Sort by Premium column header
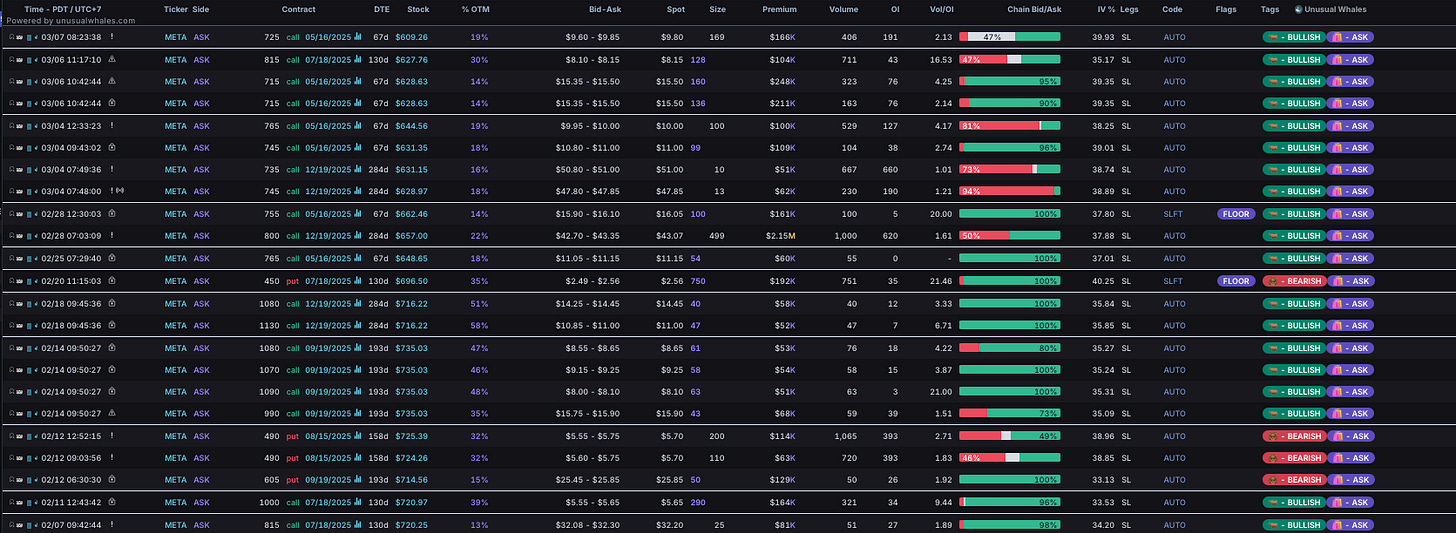Screen dimensions: 1456x533 [780, 9]
